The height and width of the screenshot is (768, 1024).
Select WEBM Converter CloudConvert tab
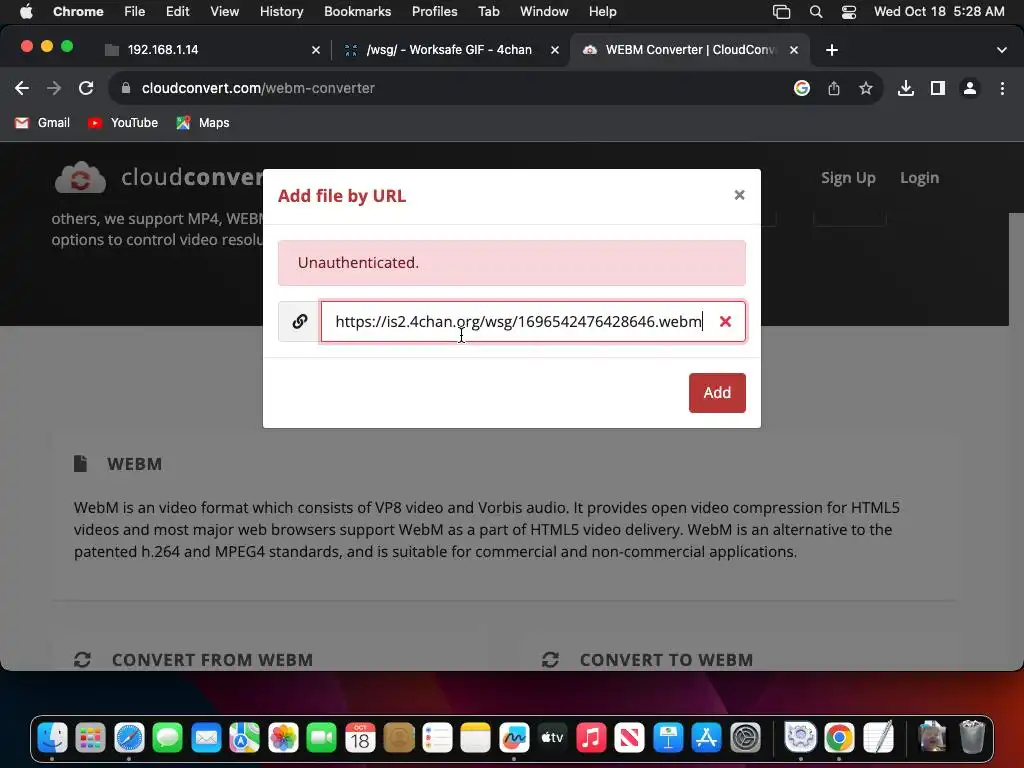pyautogui.click(x=689, y=50)
